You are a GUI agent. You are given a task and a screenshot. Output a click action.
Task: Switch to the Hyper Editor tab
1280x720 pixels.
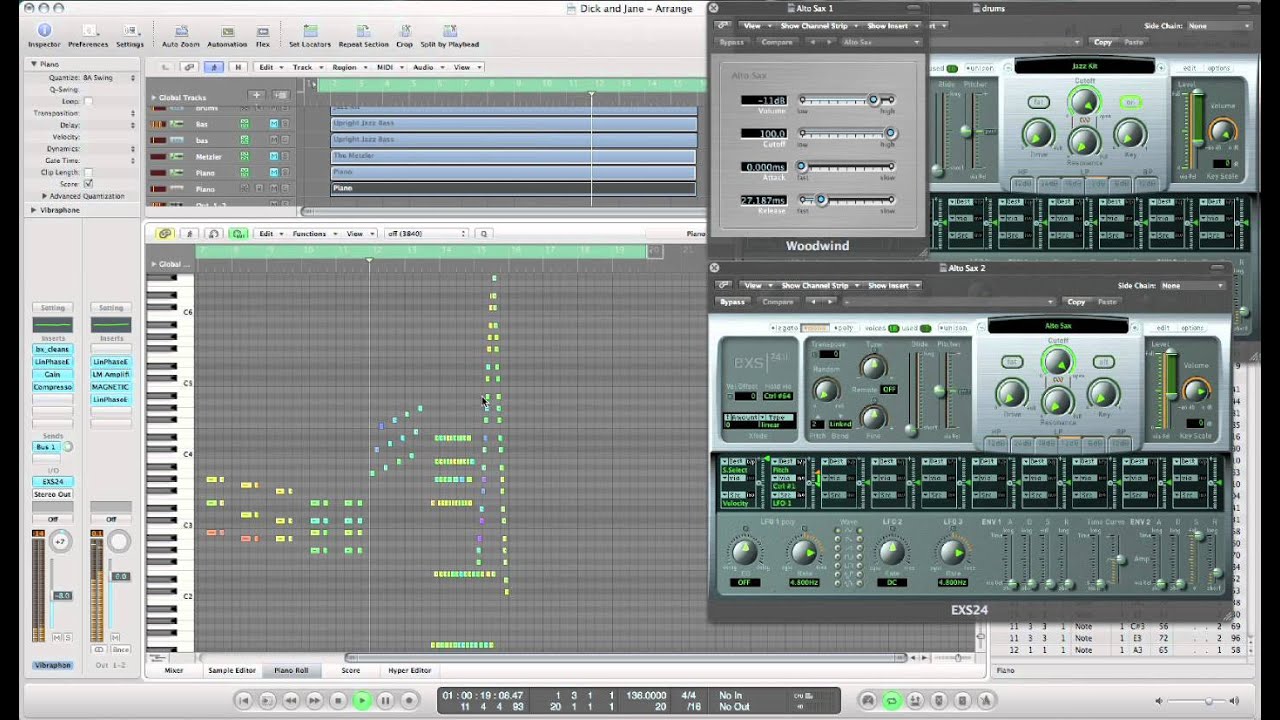410,670
